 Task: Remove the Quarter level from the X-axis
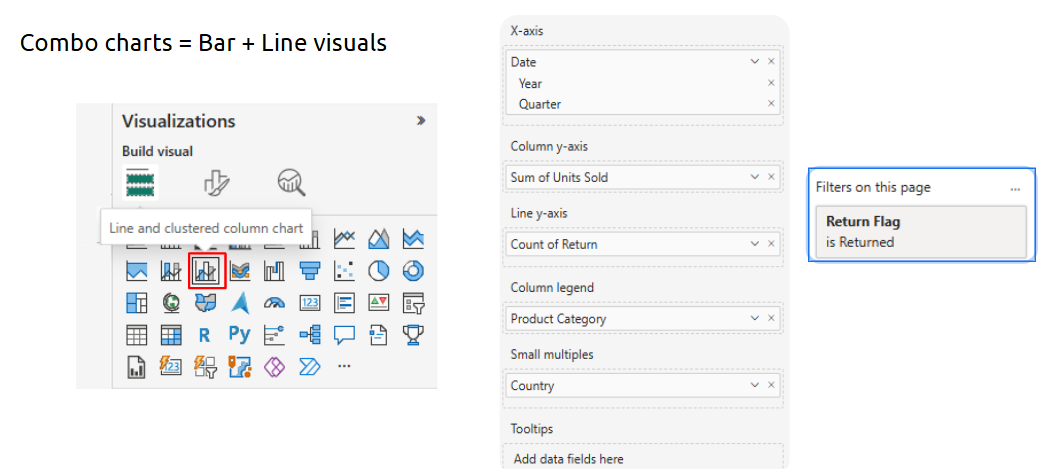[771, 104]
